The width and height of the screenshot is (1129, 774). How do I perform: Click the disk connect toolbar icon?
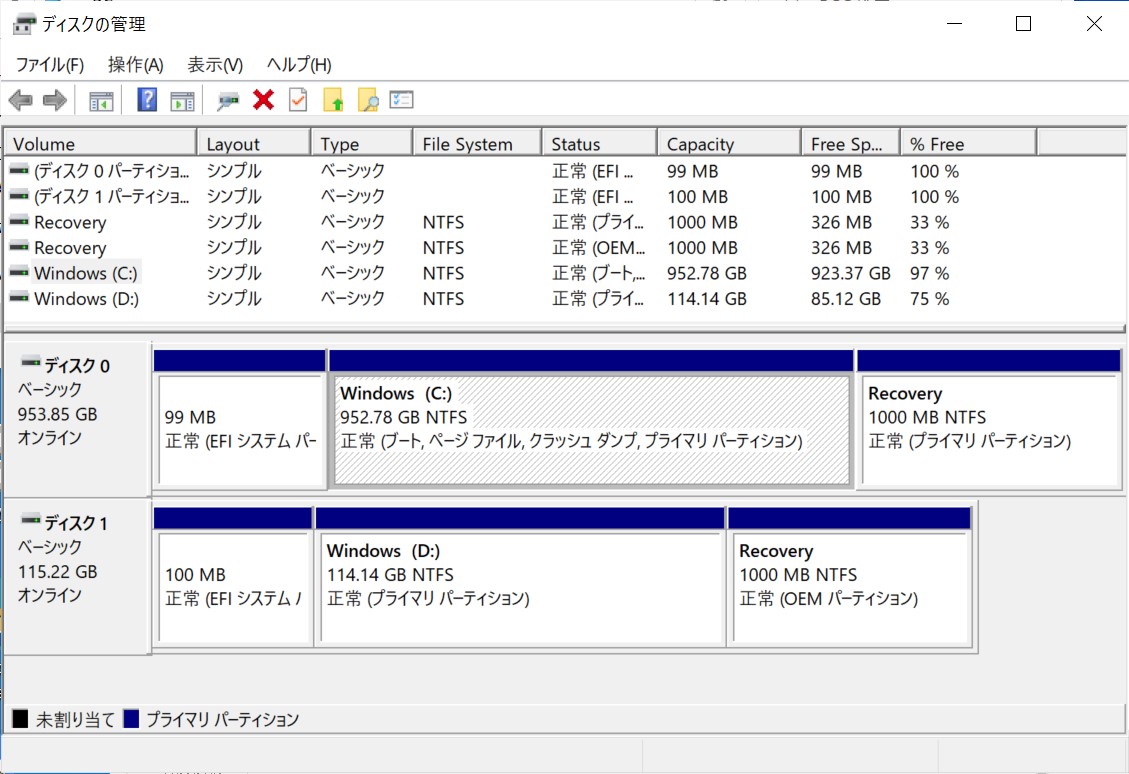[228, 101]
